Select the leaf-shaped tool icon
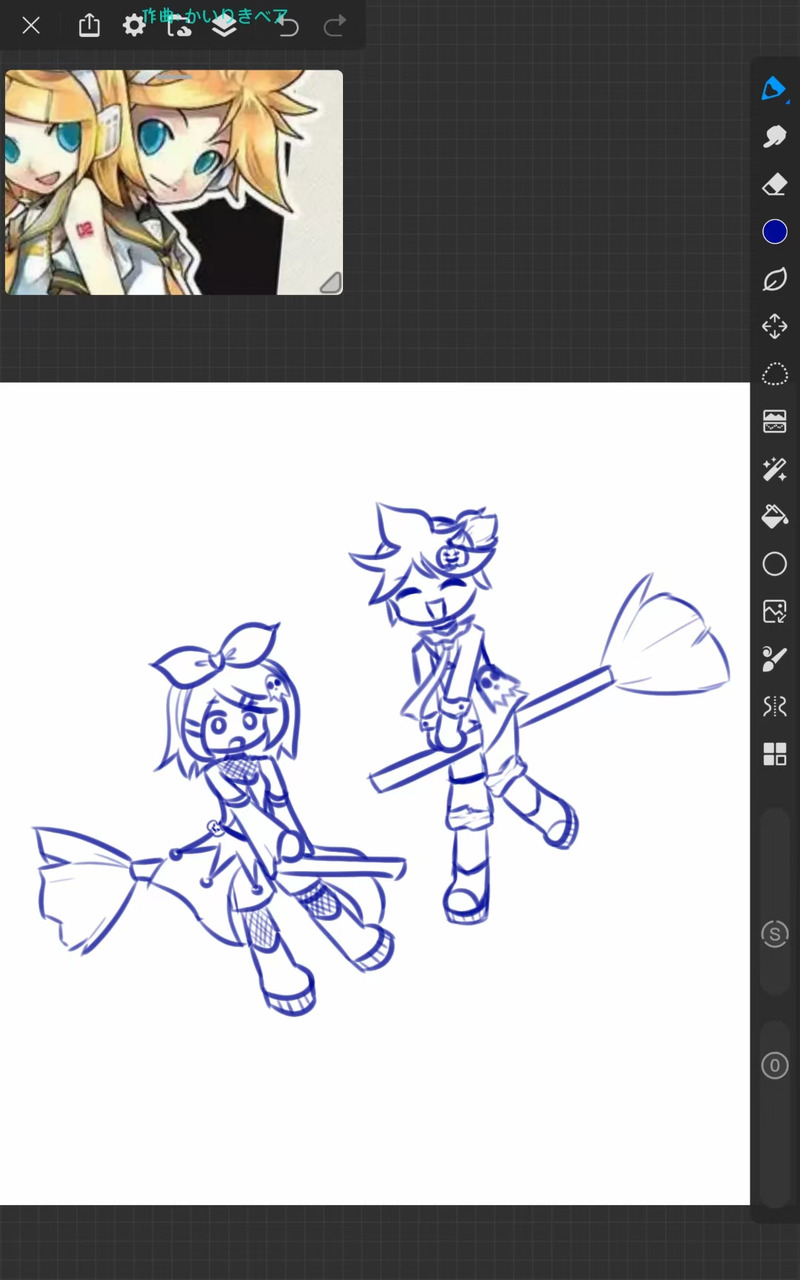Viewport: 800px width, 1280px height. click(775, 279)
